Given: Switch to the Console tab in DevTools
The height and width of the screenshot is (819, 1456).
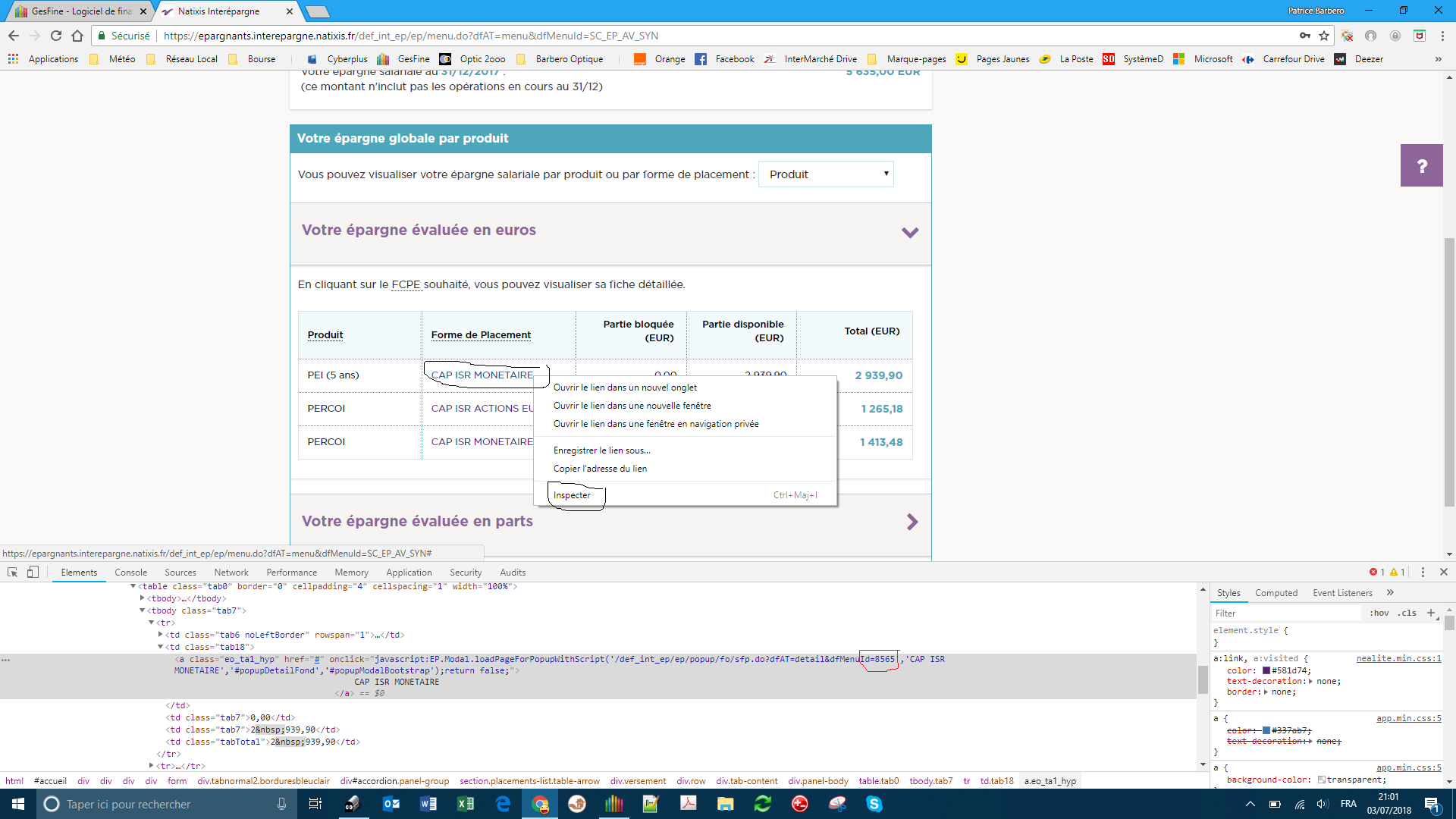Looking at the screenshot, I should [130, 573].
